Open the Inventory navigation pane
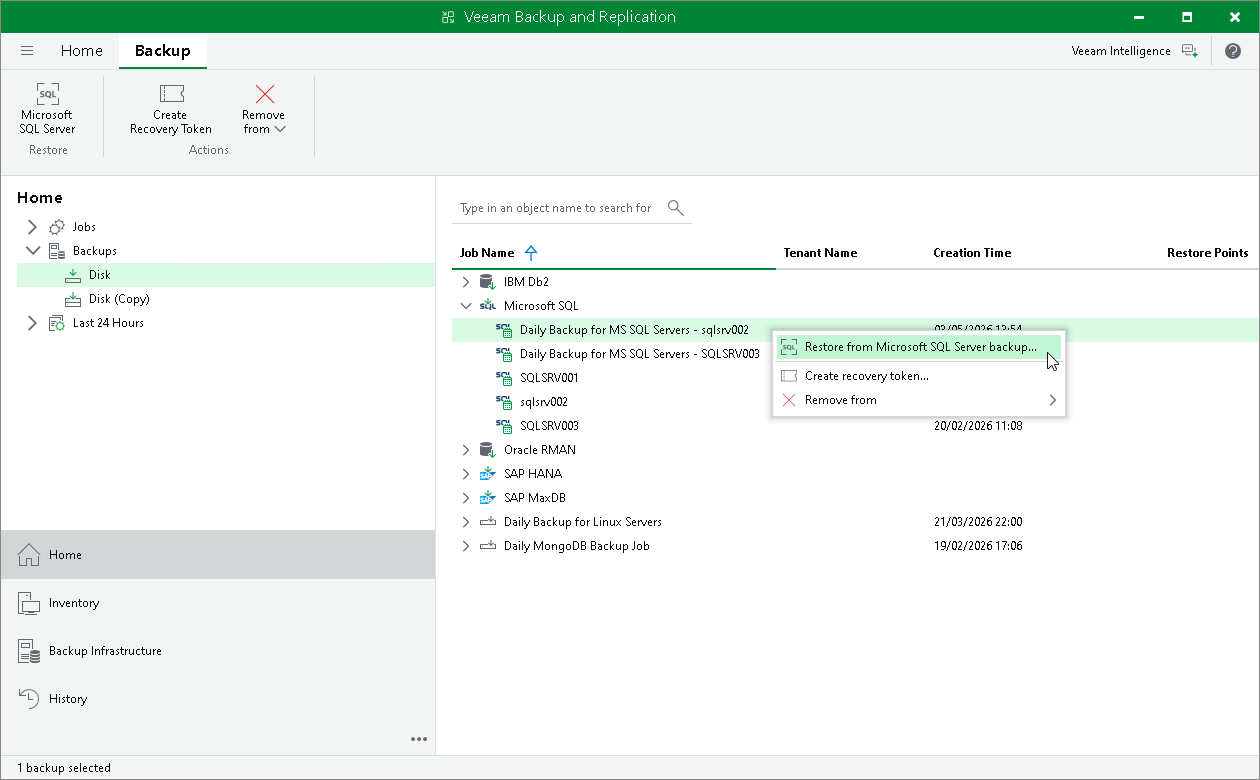 [x=218, y=603]
